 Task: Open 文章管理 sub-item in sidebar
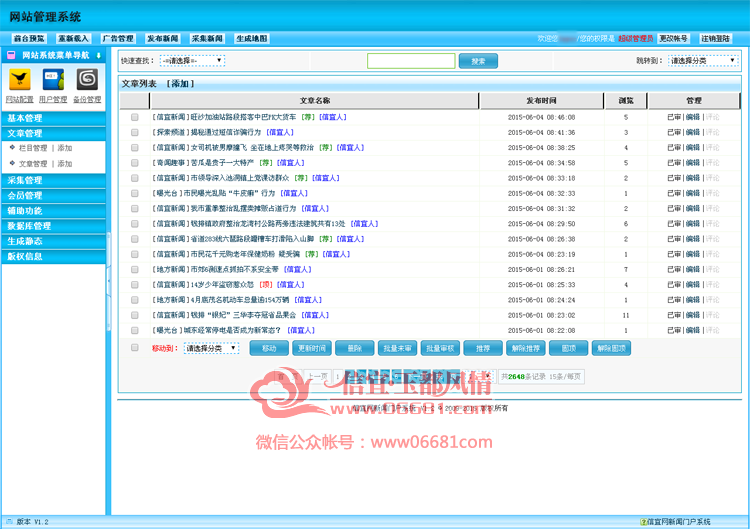(33, 164)
